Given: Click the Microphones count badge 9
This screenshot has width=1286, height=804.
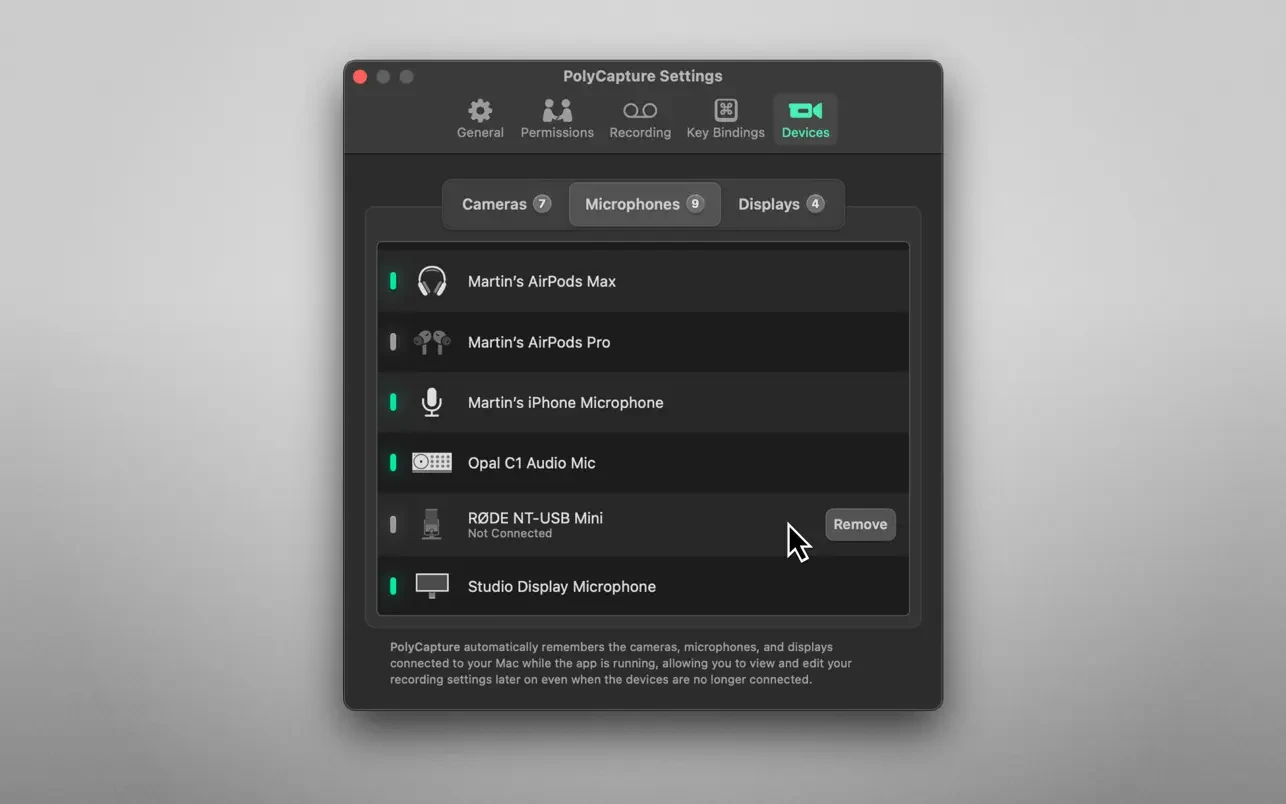Looking at the screenshot, I should pos(695,204).
